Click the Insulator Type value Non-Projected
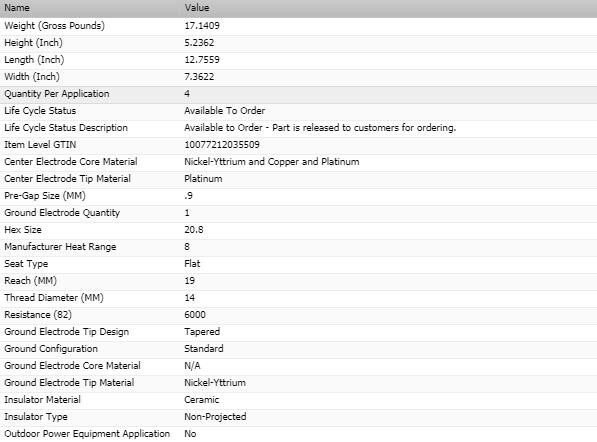The width and height of the screenshot is (597, 442). (215, 417)
